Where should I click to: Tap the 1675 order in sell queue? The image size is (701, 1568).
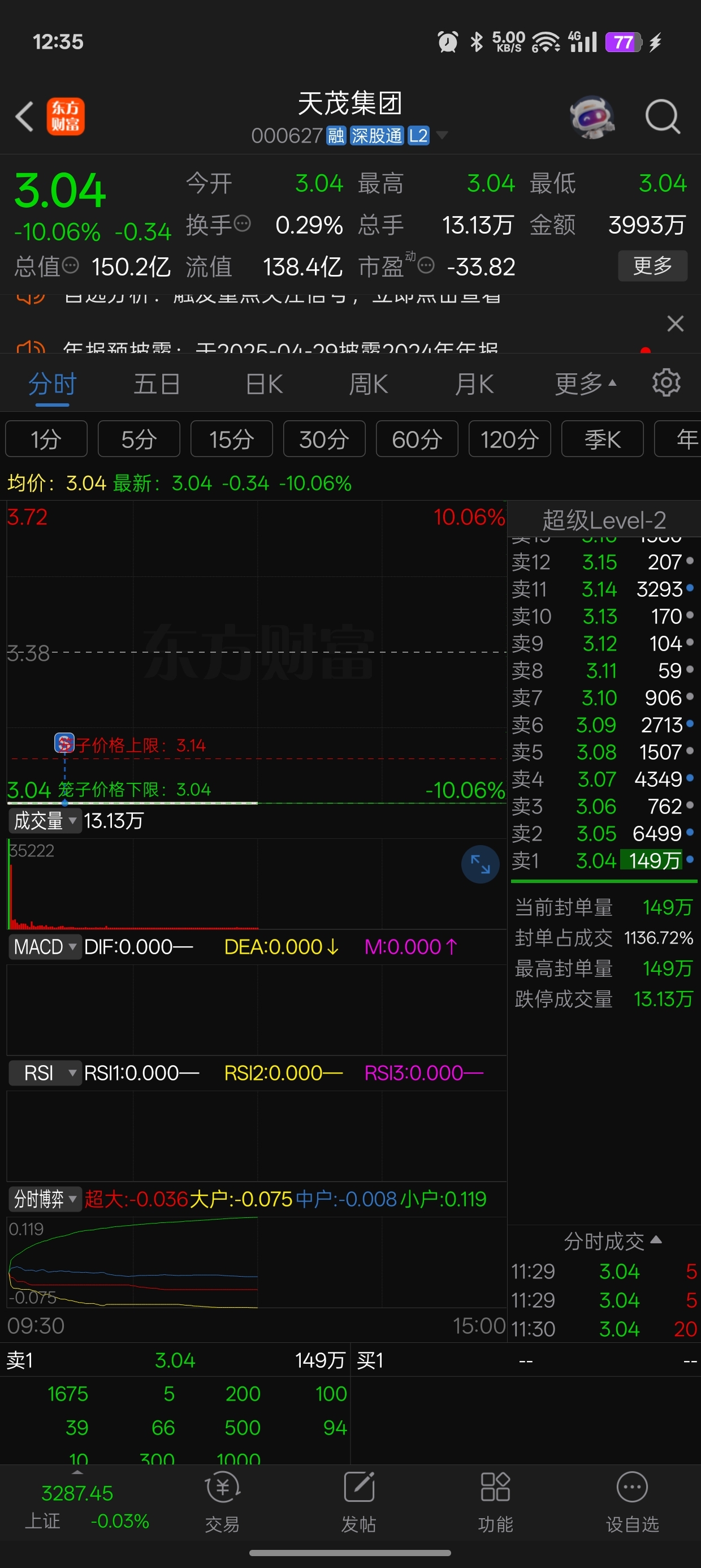tap(67, 1393)
